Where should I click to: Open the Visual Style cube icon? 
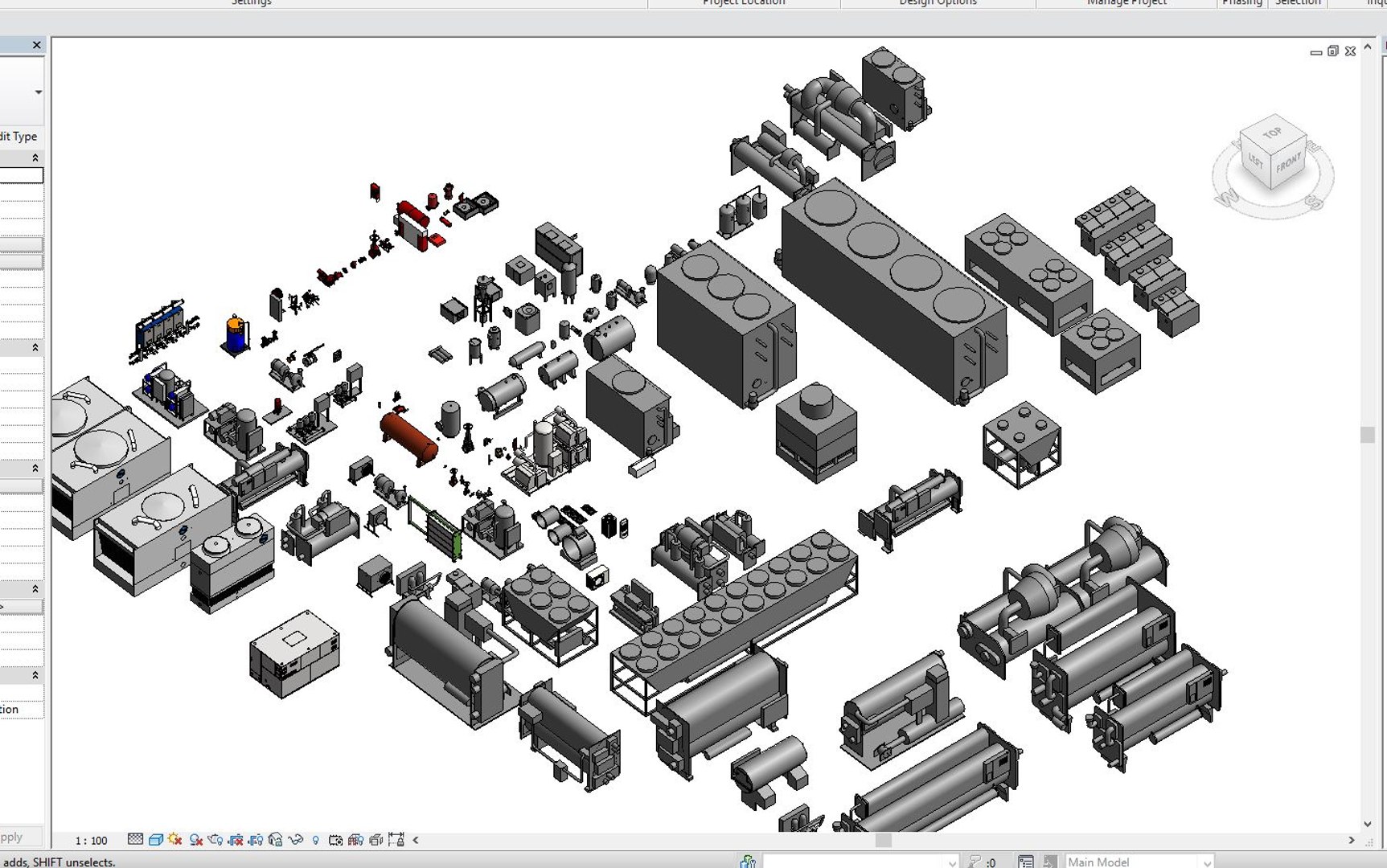pyautogui.click(x=155, y=840)
